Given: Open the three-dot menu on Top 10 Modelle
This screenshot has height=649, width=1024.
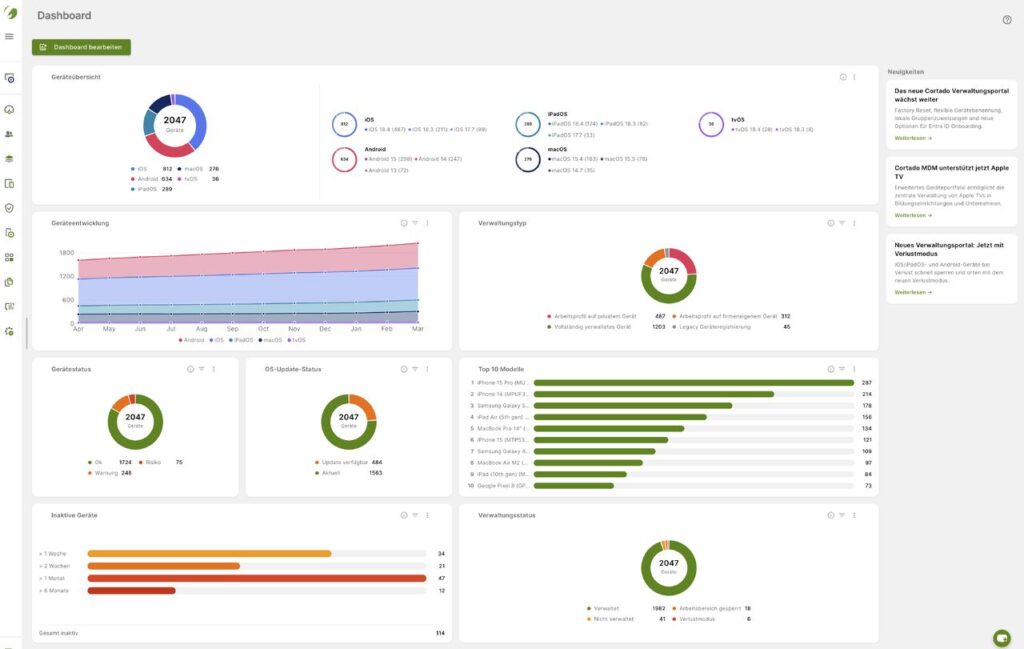Looking at the screenshot, I should (x=854, y=369).
